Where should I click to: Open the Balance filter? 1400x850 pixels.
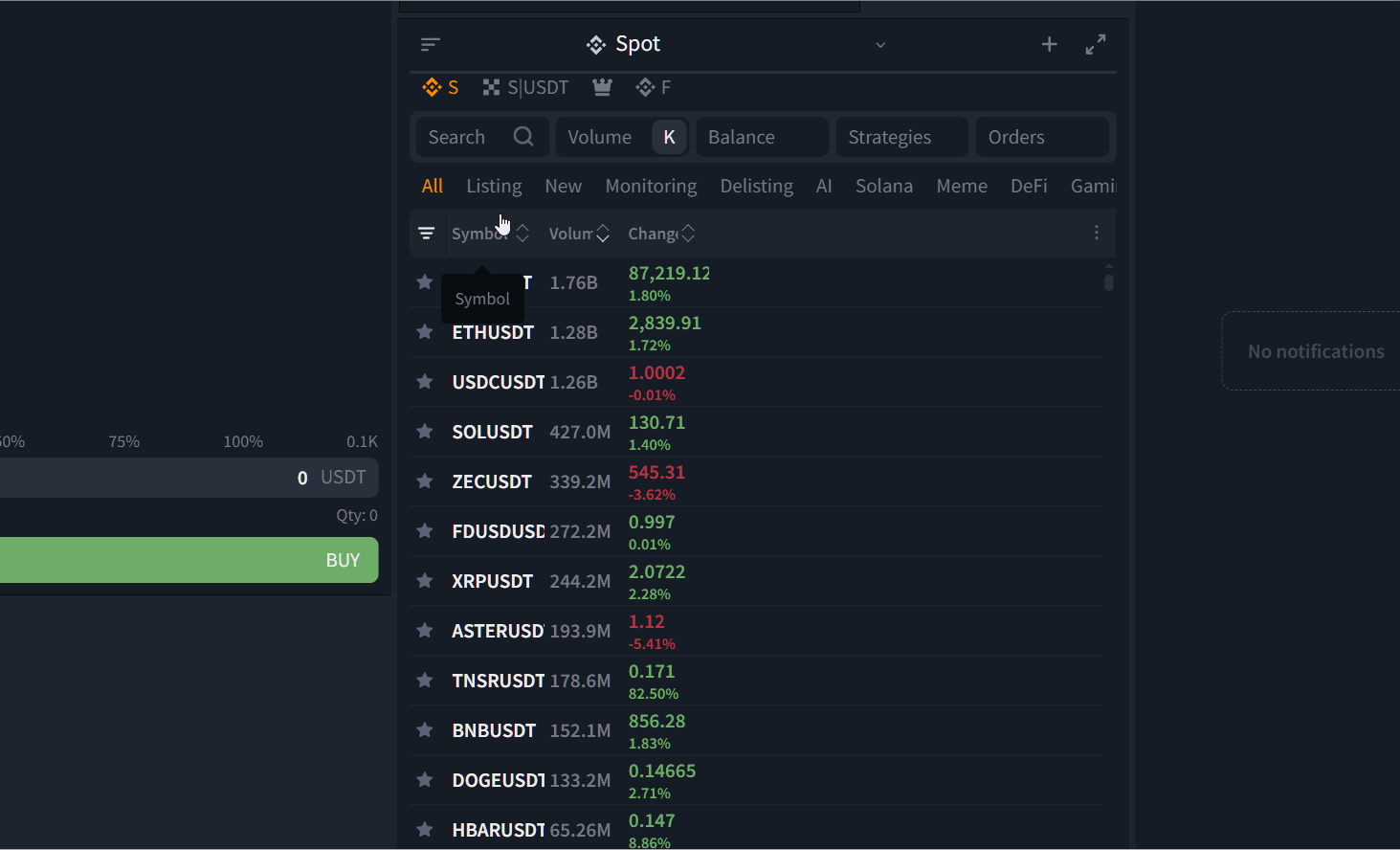click(763, 137)
